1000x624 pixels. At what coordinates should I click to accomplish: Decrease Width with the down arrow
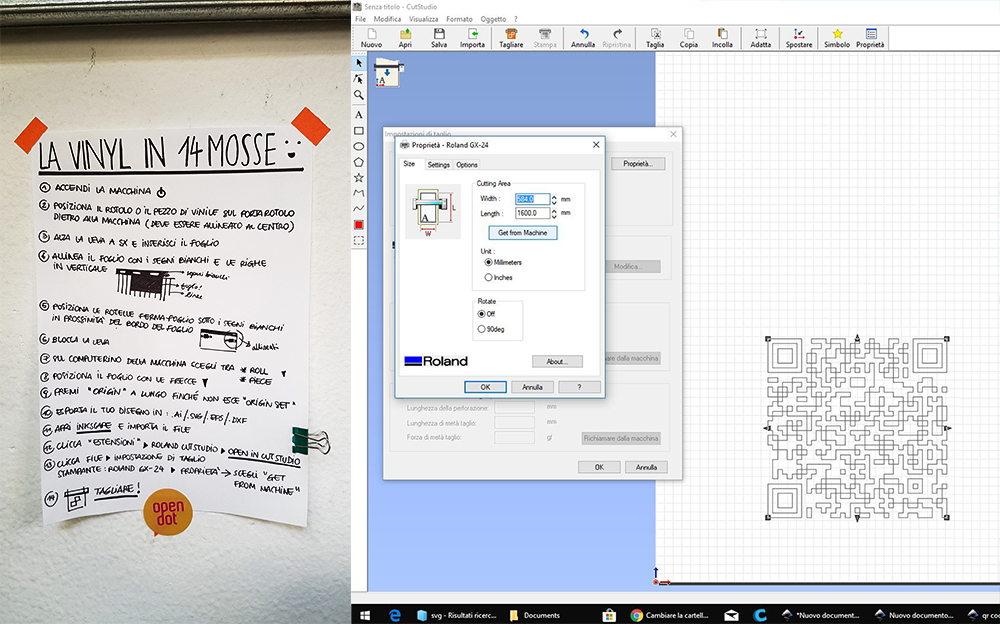554,202
